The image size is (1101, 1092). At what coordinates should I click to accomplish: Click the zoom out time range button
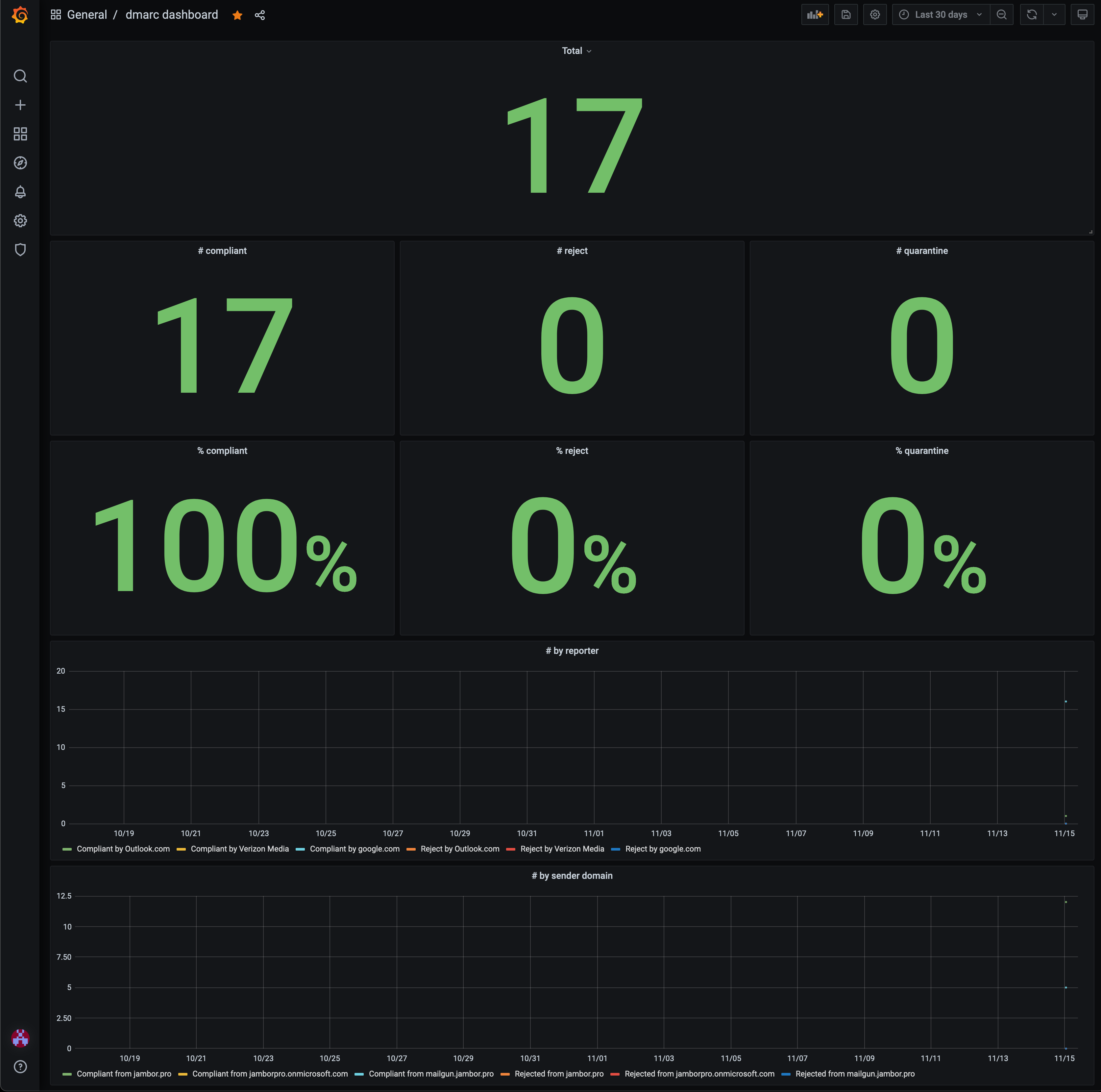pyautogui.click(x=1001, y=15)
